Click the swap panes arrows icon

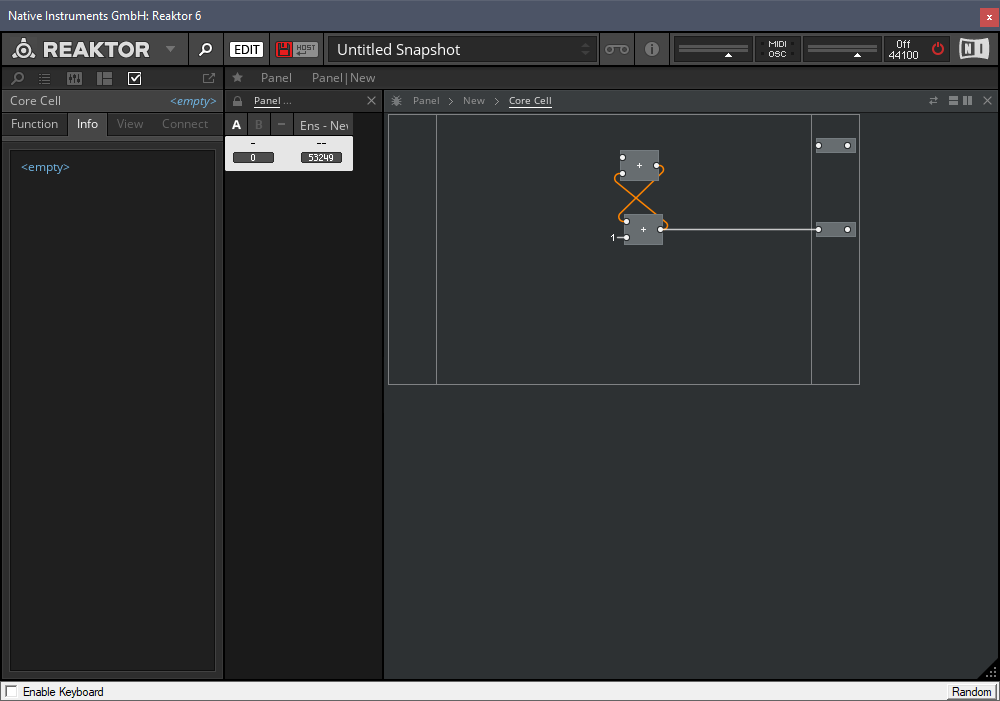tap(933, 101)
